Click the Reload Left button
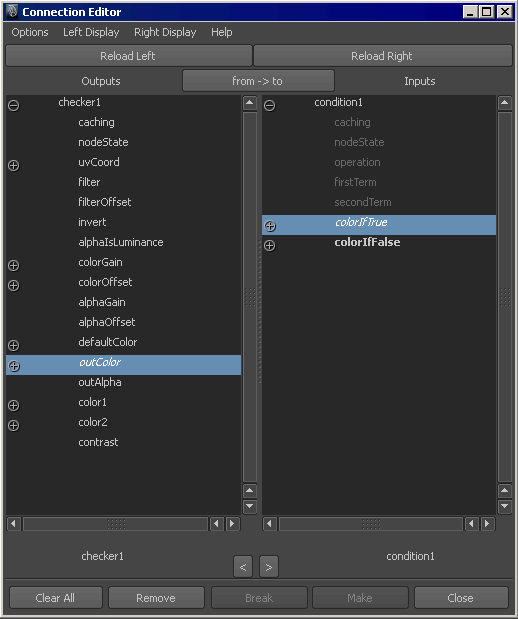Screen dimensions: 518x619 [x=128, y=56]
